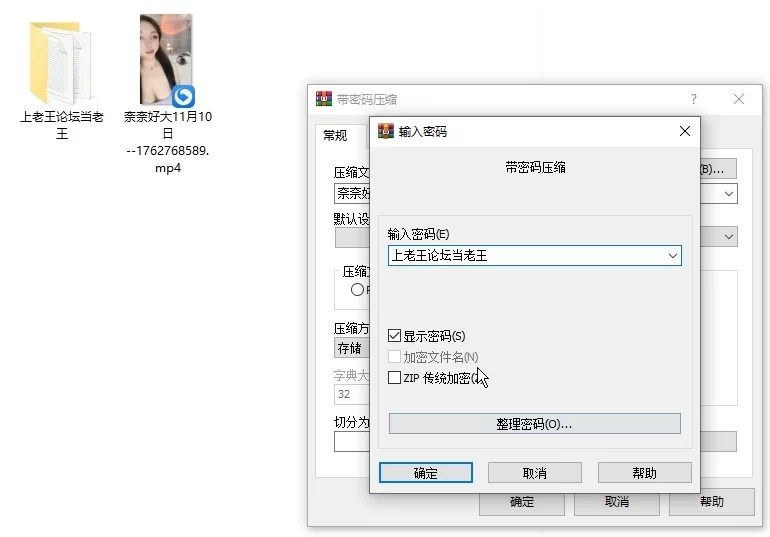This screenshot has height=537, width=770.
Task: Expand the password field dropdown arrow
Action: [x=672, y=256]
